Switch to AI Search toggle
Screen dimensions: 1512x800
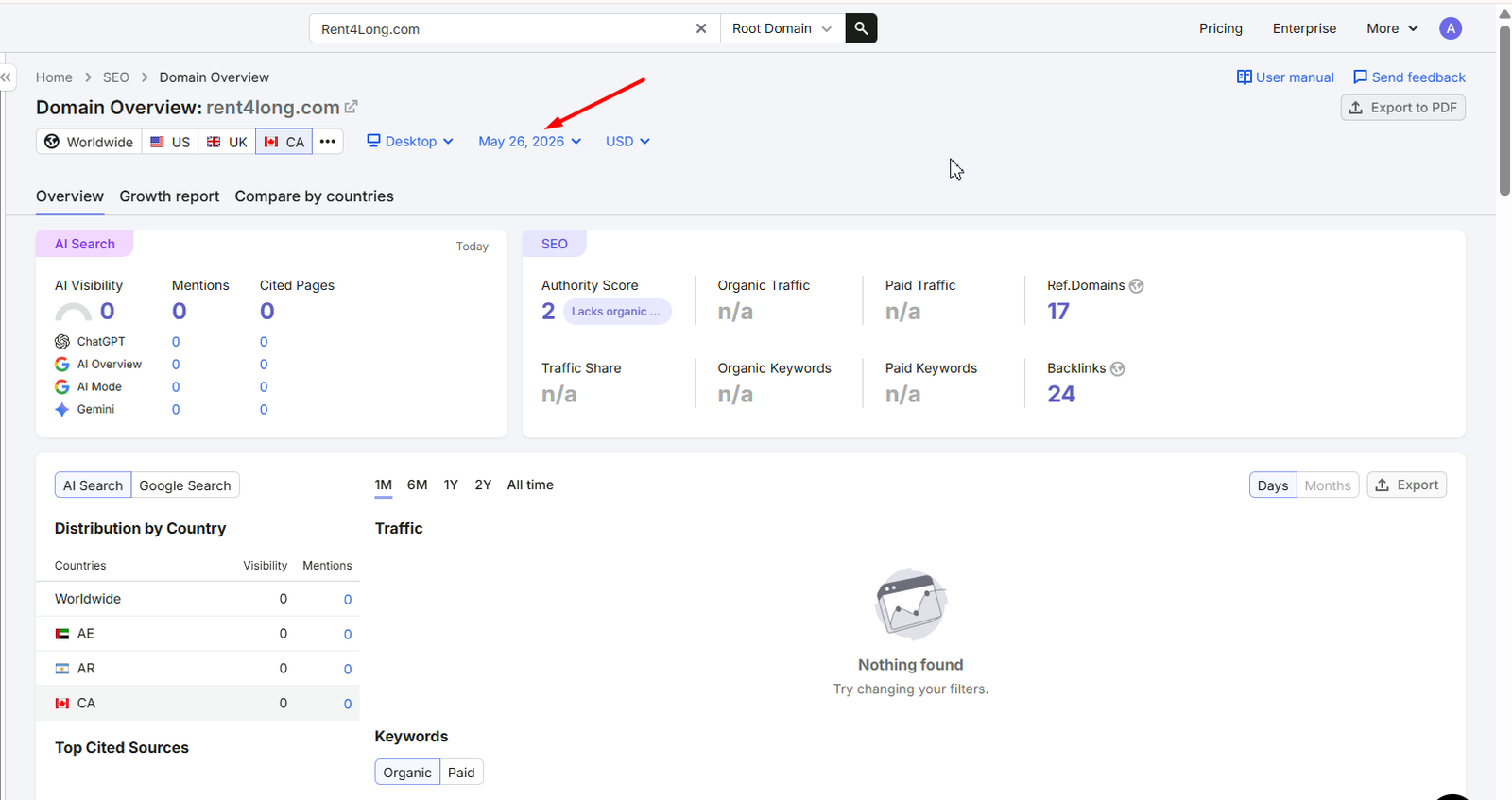93,485
